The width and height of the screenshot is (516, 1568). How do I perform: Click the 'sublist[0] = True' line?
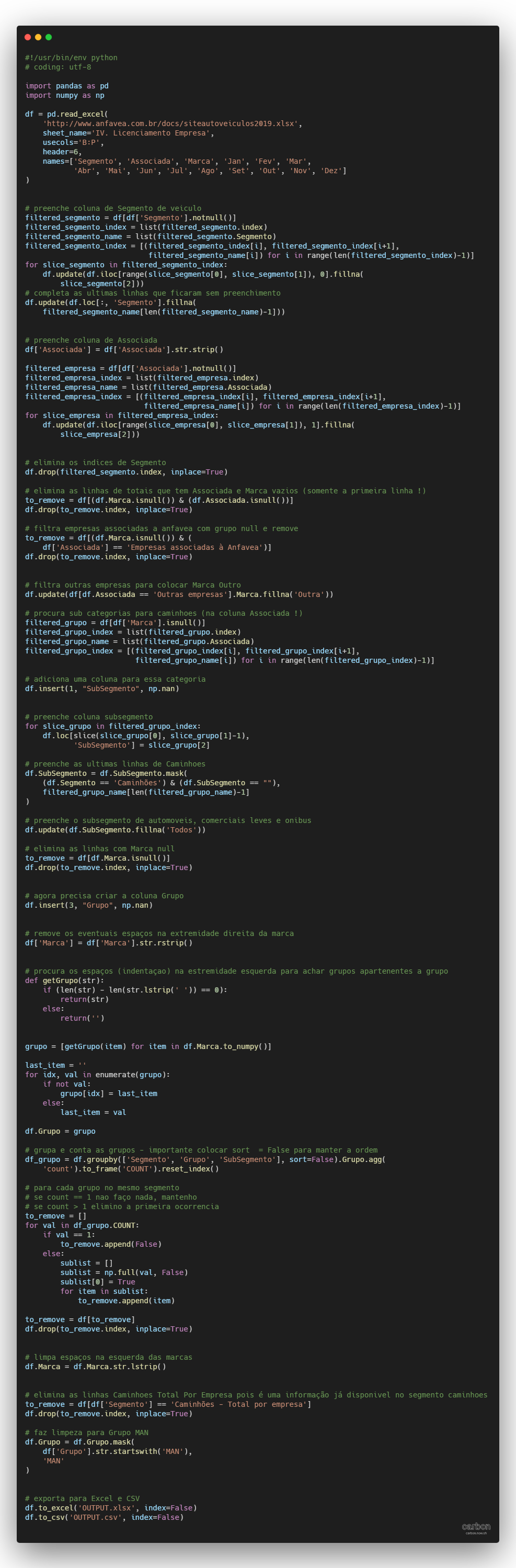coord(97,1282)
